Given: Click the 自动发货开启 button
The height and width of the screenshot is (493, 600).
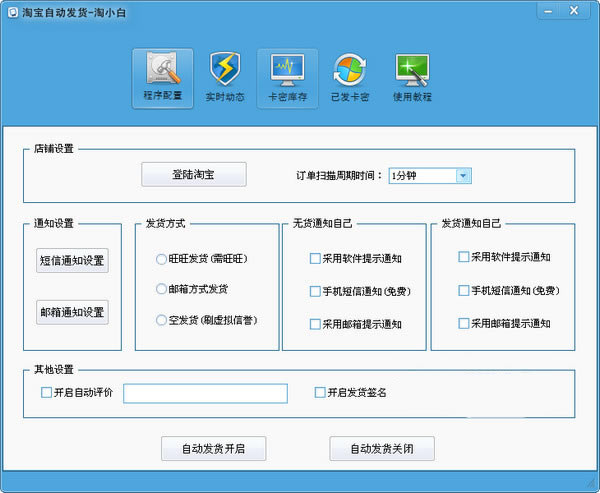Looking at the screenshot, I should point(214,449).
